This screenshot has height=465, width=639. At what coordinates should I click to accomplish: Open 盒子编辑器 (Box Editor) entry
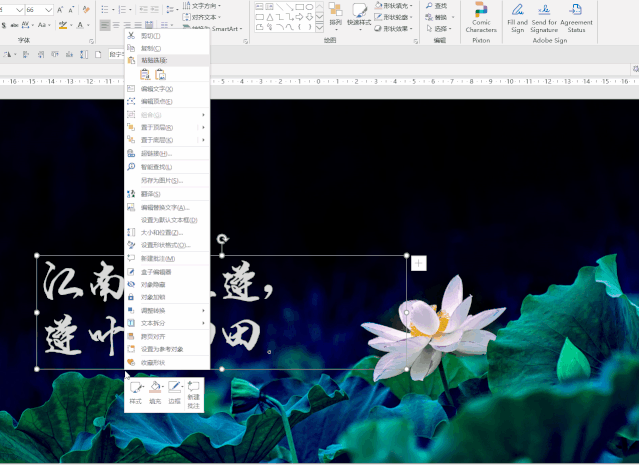167,272
